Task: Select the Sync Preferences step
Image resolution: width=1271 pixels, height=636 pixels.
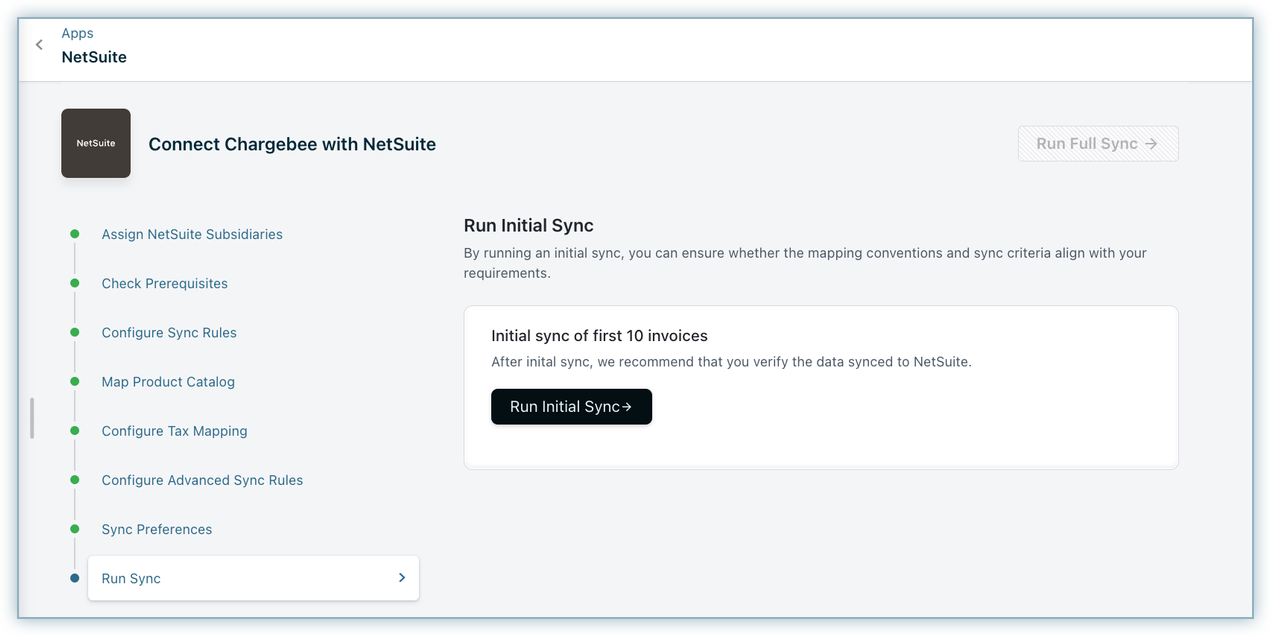Action: coord(157,529)
